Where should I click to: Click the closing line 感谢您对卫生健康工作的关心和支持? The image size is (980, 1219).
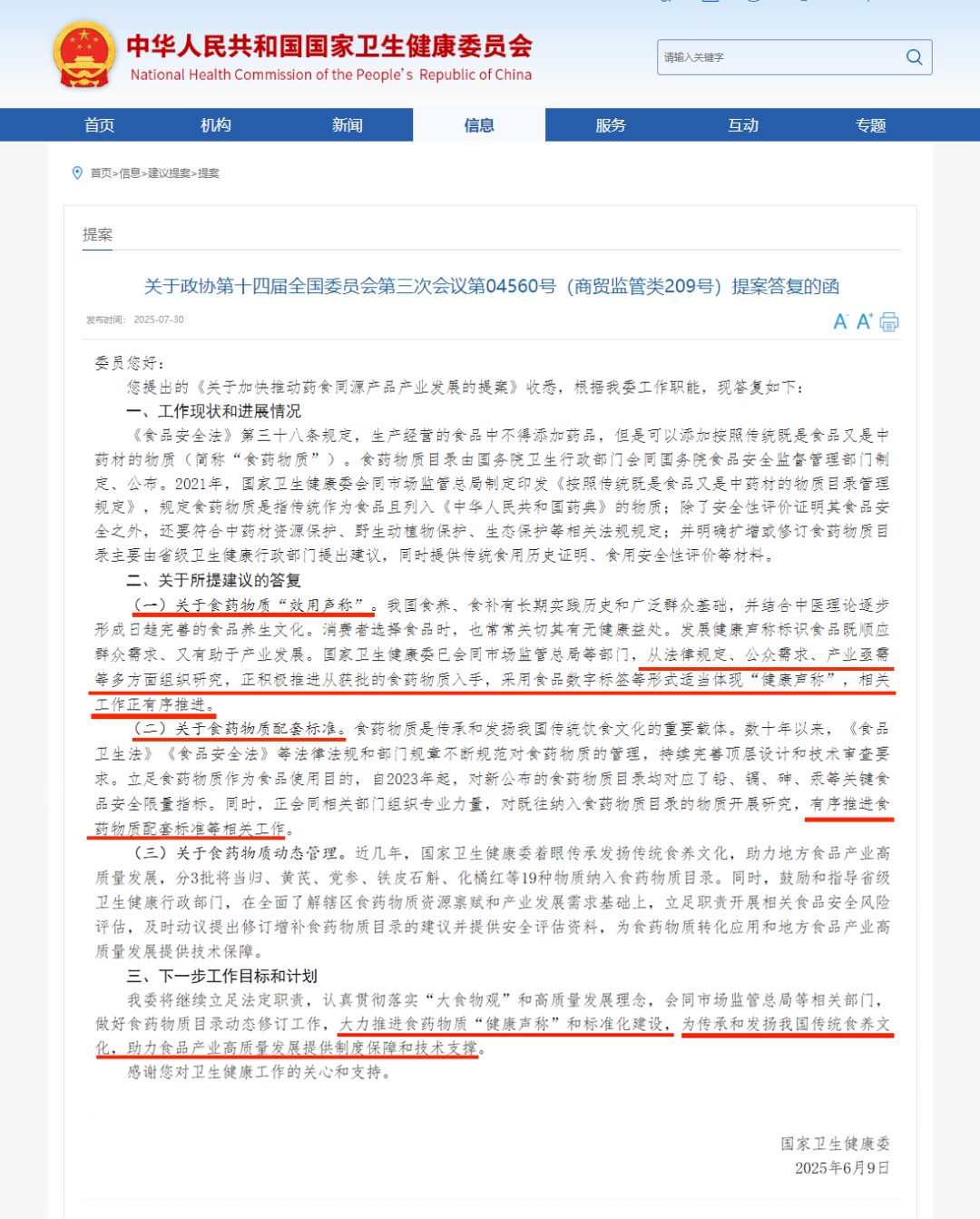click(x=259, y=1072)
